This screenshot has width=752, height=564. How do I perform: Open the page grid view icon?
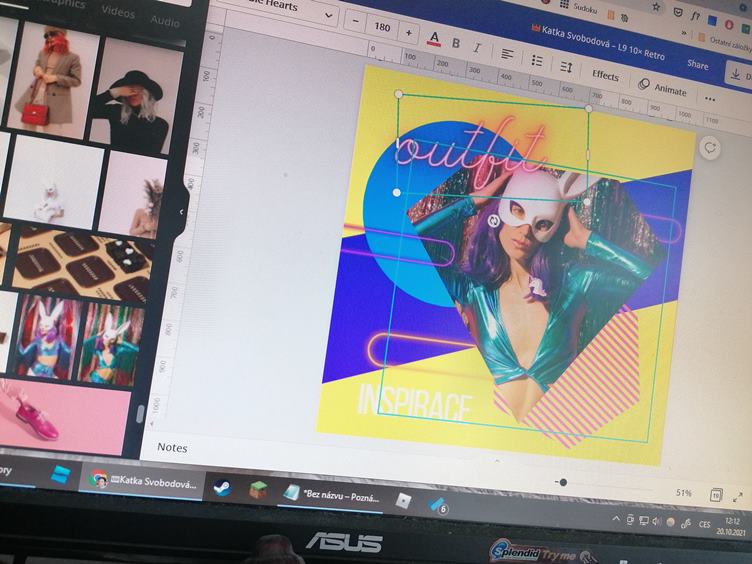pos(716,494)
